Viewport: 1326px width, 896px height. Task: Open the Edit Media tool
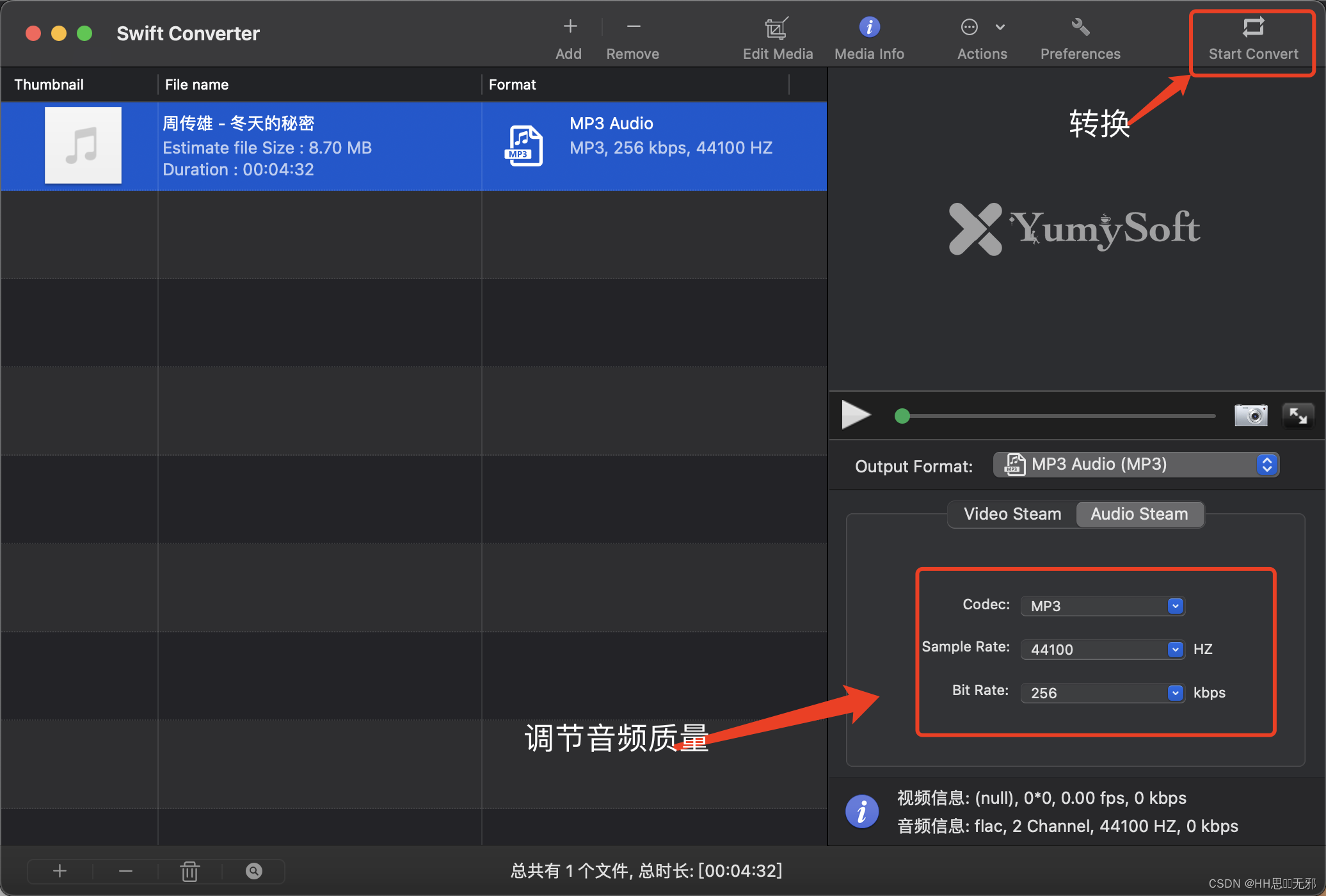[776, 29]
